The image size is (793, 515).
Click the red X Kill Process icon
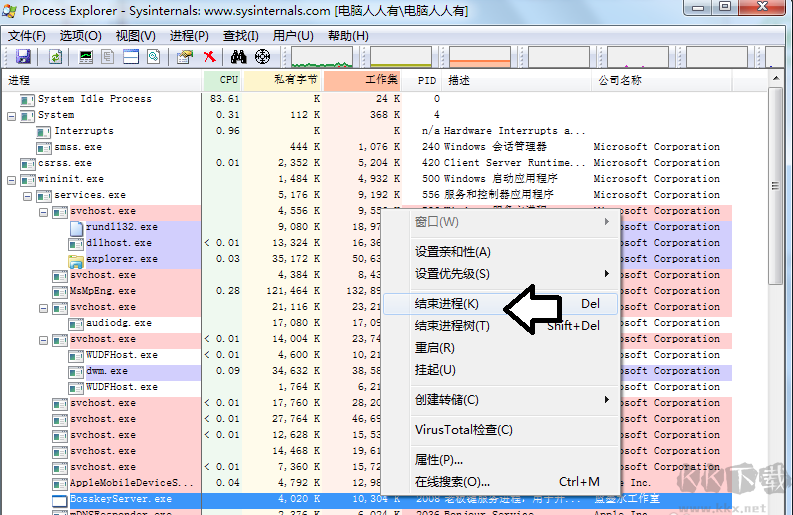pyautogui.click(x=210, y=57)
